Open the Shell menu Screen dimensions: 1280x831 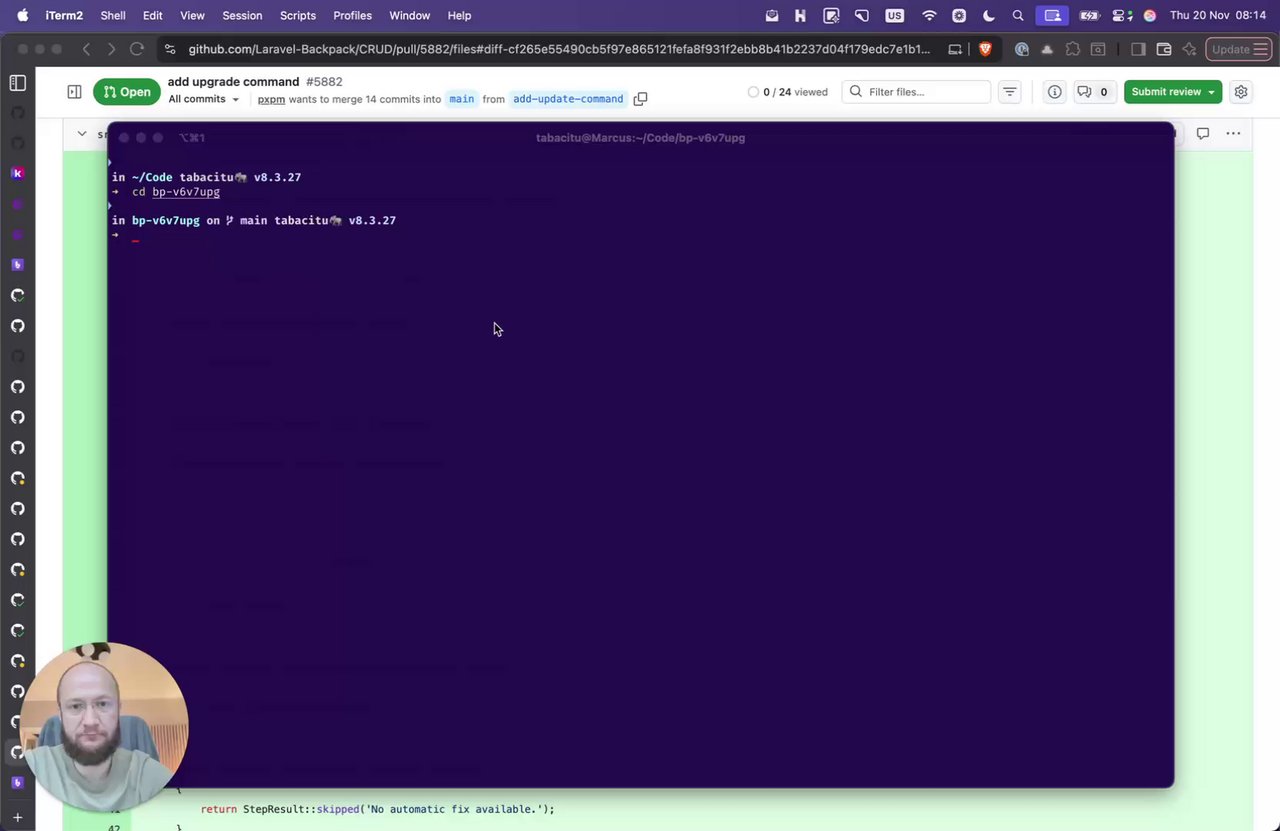pyautogui.click(x=113, y=15)
